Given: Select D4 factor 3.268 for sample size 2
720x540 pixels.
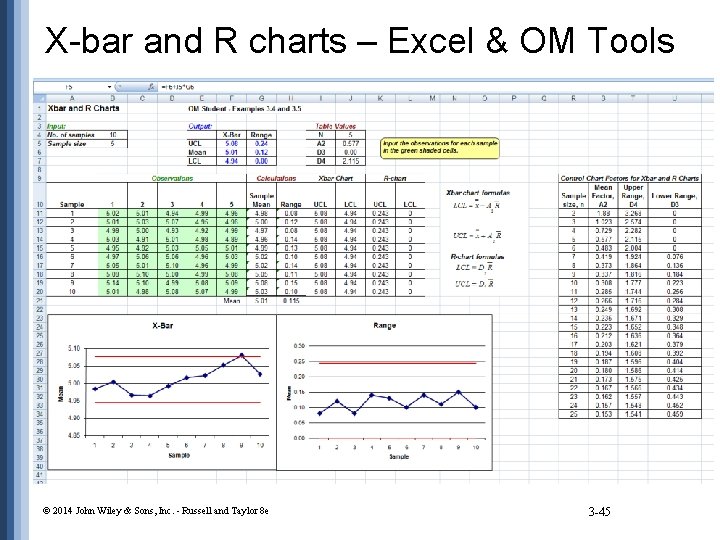Looking at the screenshot, I should click(x=633, y=214).
